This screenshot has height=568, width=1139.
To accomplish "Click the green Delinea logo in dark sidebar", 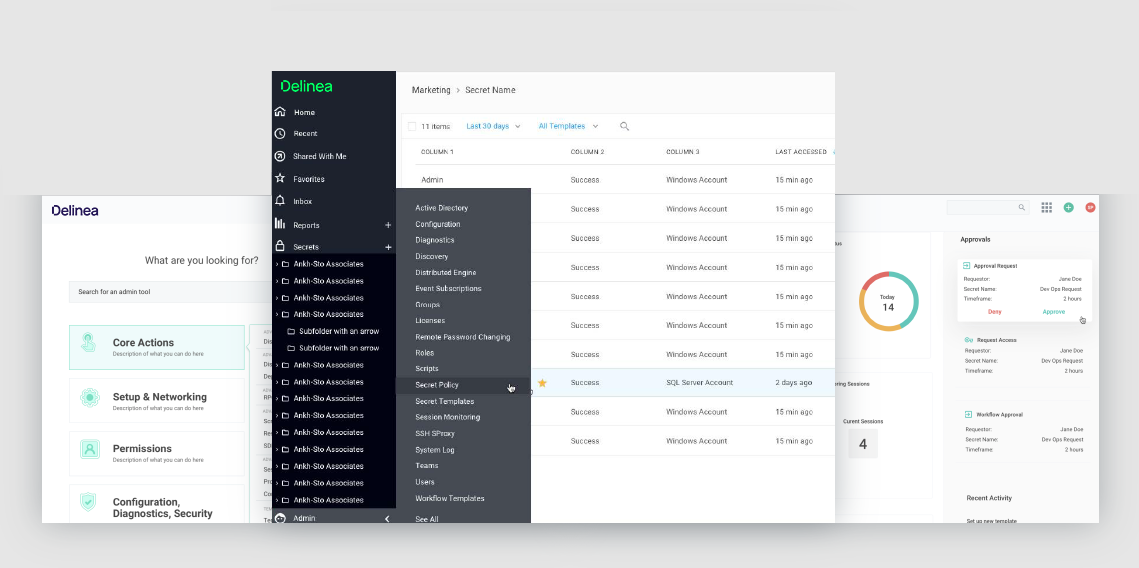I will click(307, 86).
